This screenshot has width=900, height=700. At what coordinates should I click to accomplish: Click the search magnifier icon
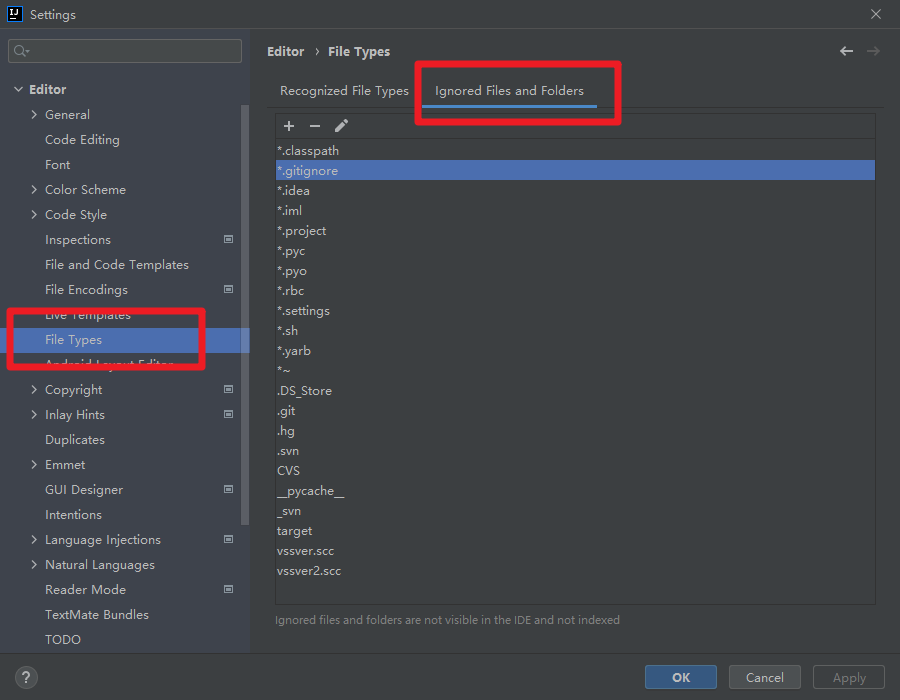(x=21, y=51)
